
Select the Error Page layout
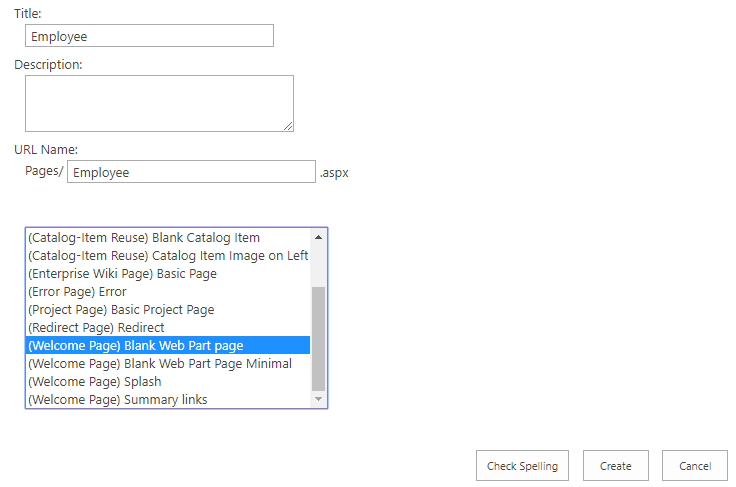[77, 292]
